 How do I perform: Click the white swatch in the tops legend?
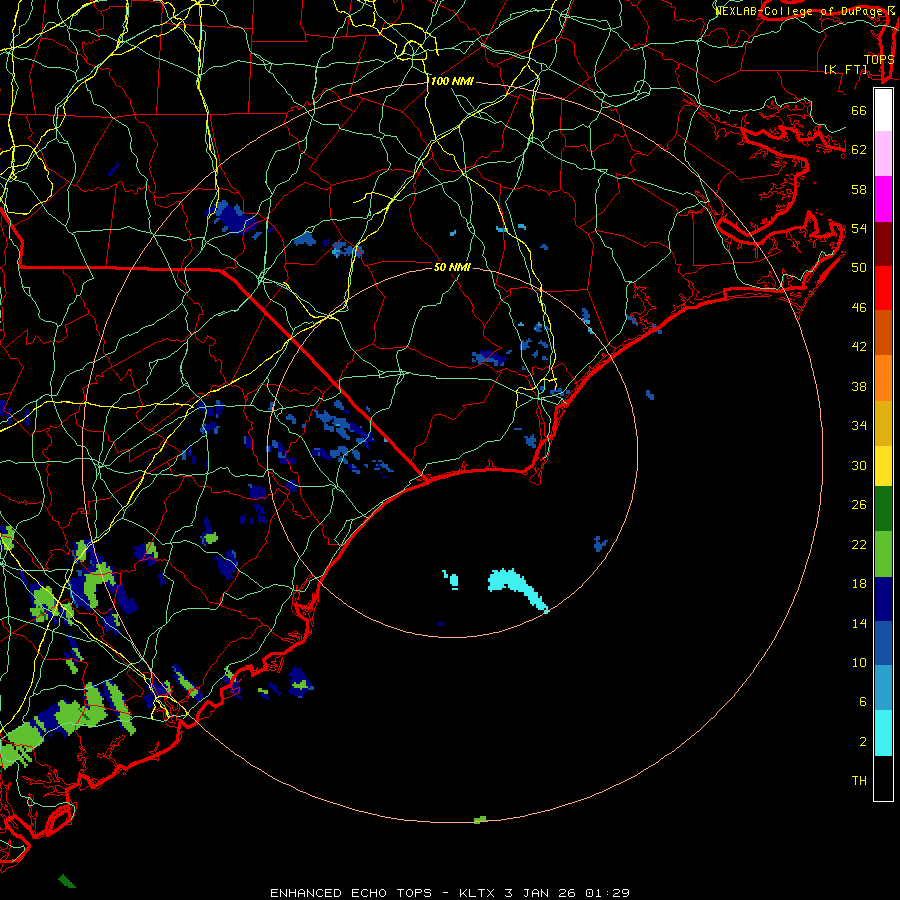click(x=883, y=110)
